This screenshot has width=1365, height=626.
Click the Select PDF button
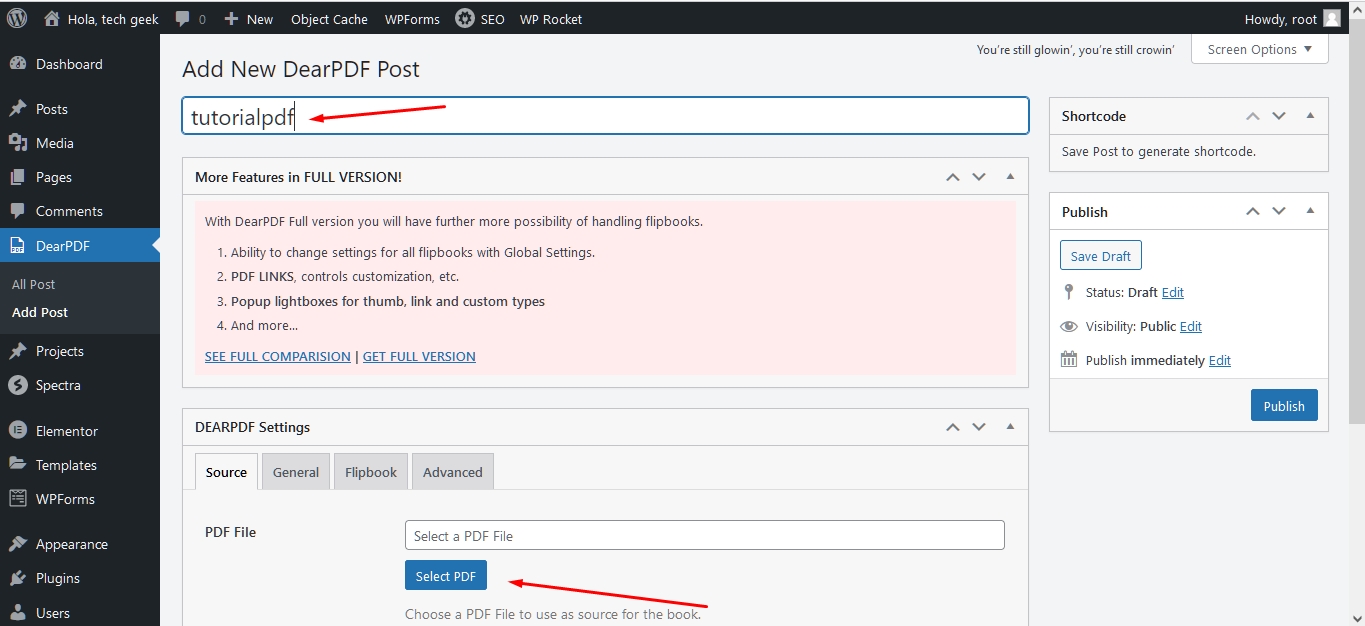click(446, 576)
